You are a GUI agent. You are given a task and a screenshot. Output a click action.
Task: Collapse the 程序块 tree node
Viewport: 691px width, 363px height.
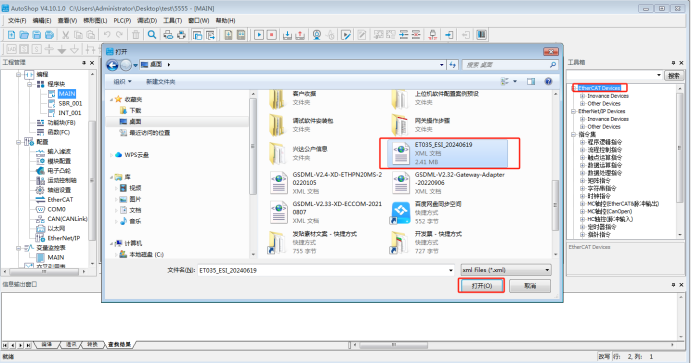pyautogui.click(x=29, y=84)
